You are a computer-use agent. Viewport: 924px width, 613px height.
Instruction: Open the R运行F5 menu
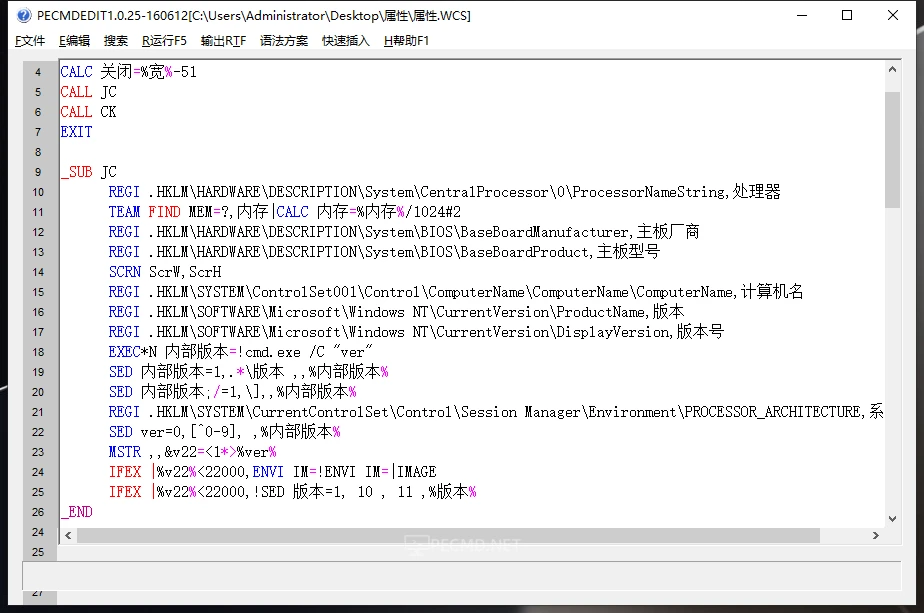pos(164,41)
